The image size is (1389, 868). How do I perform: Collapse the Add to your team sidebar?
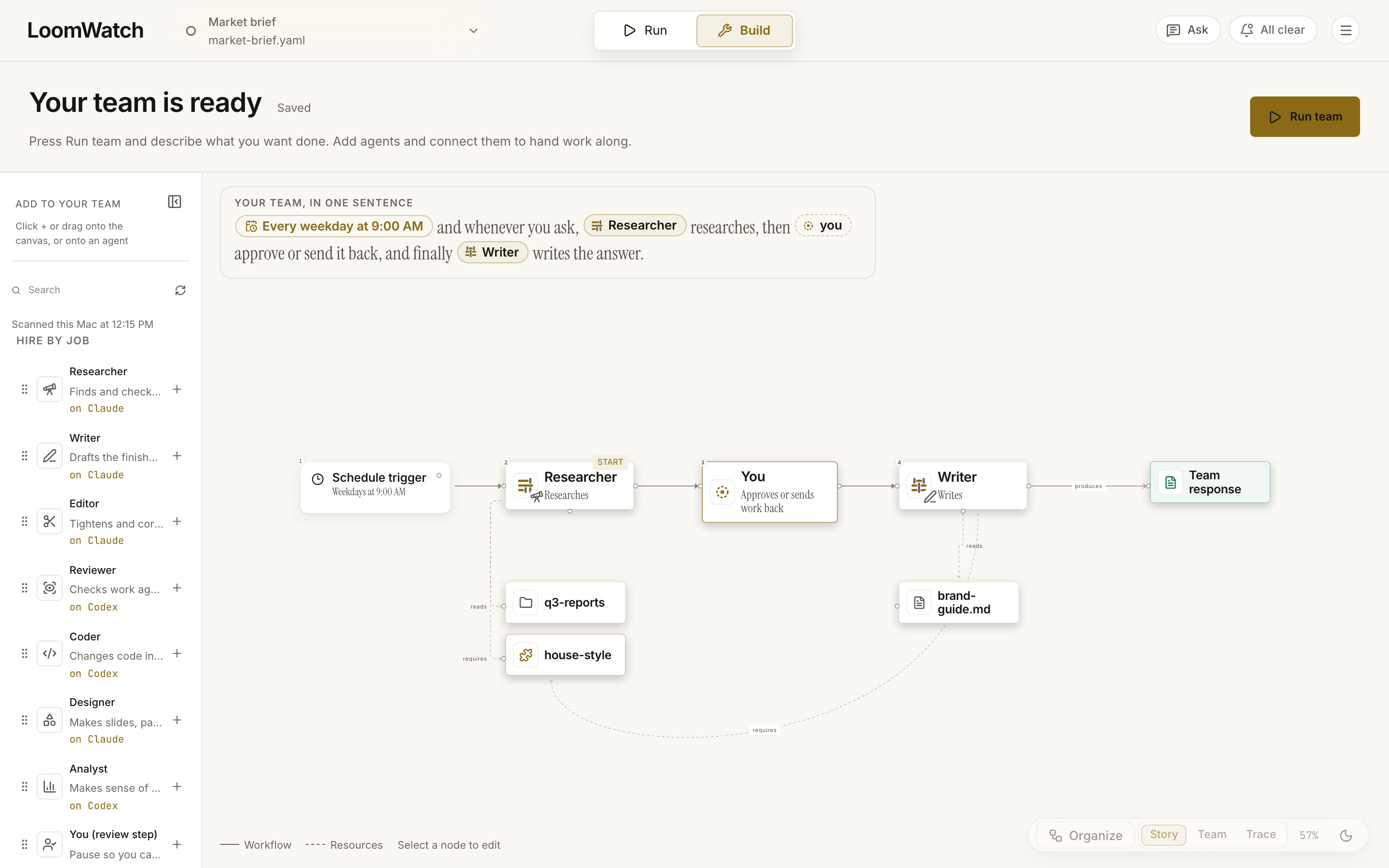(x=175, y=202)
